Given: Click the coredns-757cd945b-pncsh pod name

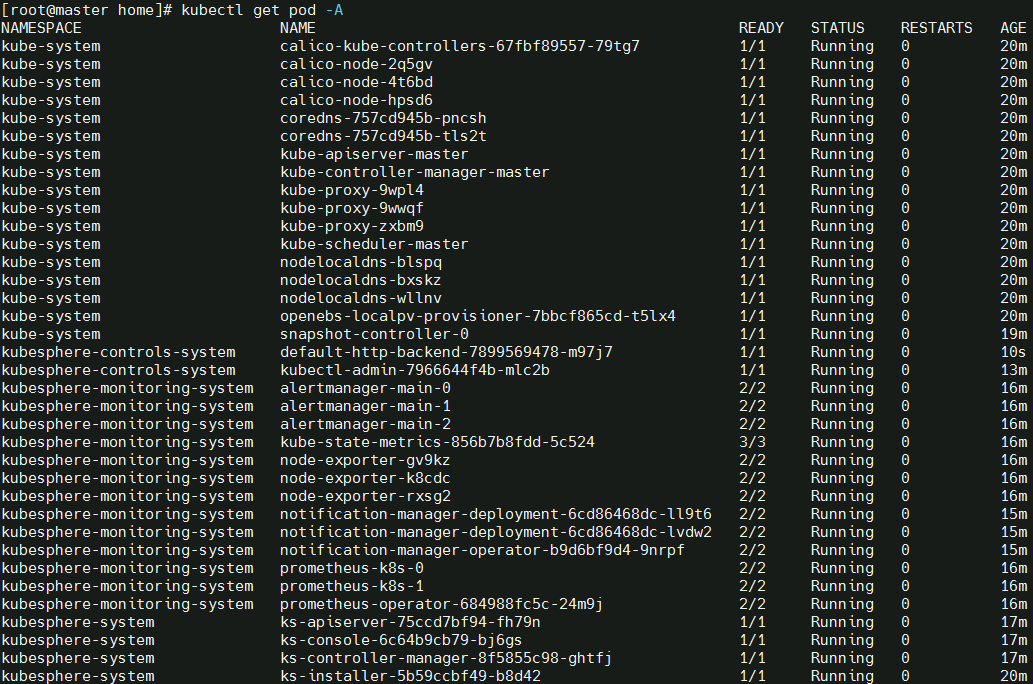Looking at the screenshot, I should coord(383,118).
